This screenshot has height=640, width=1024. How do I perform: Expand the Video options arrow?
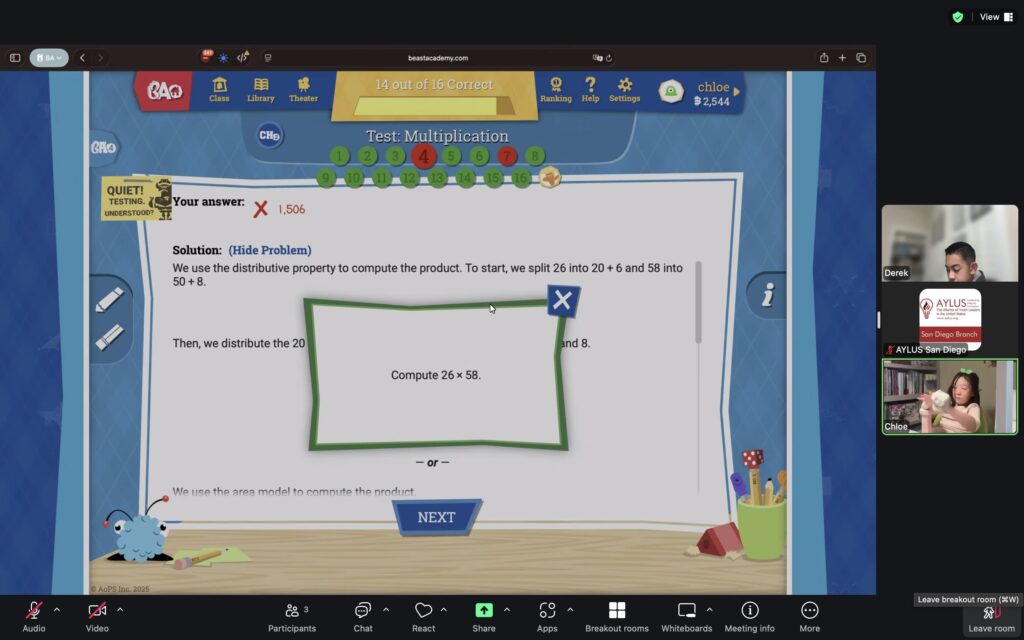coord(120,609)
